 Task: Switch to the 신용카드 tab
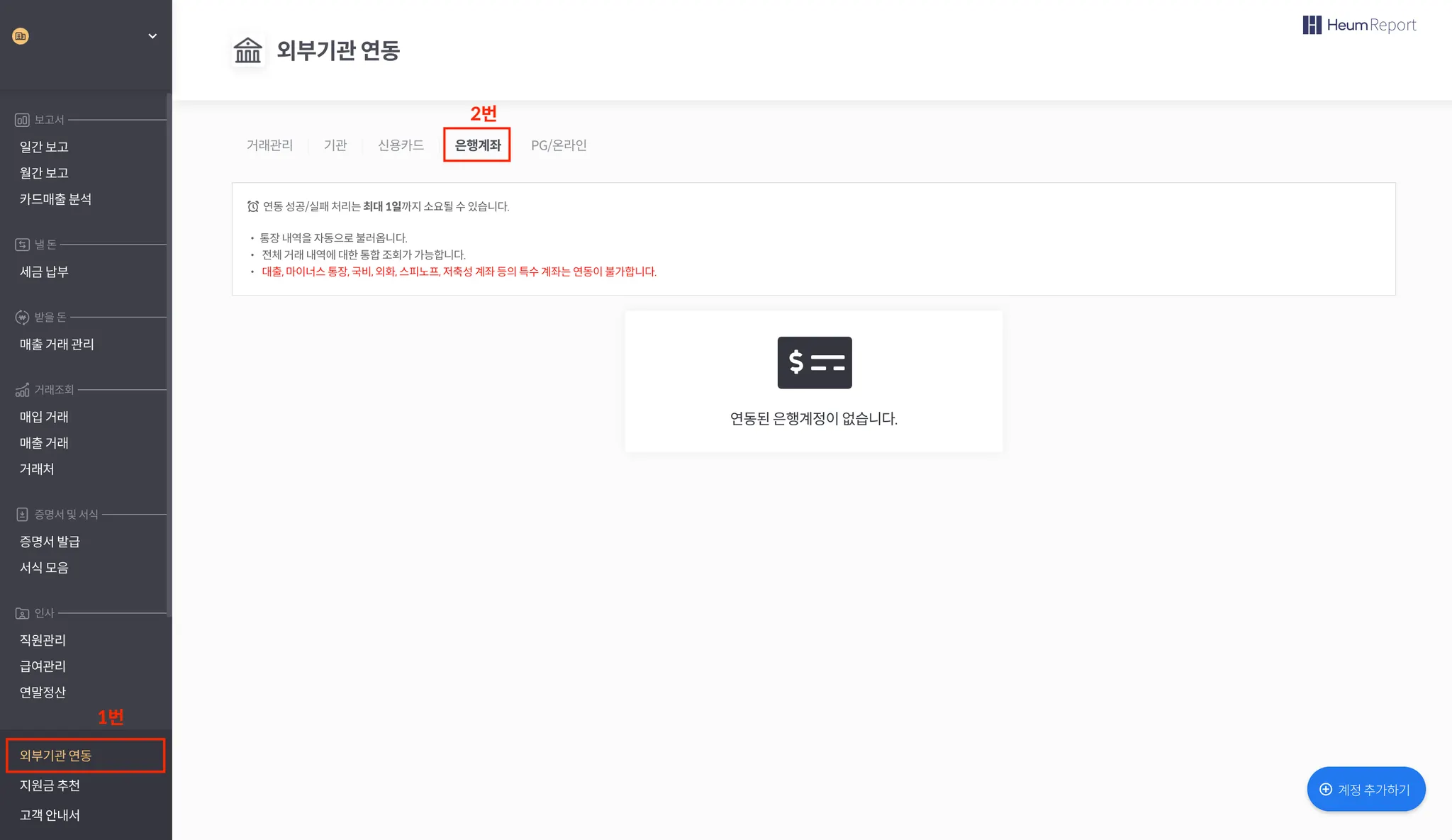click(401, 145)
